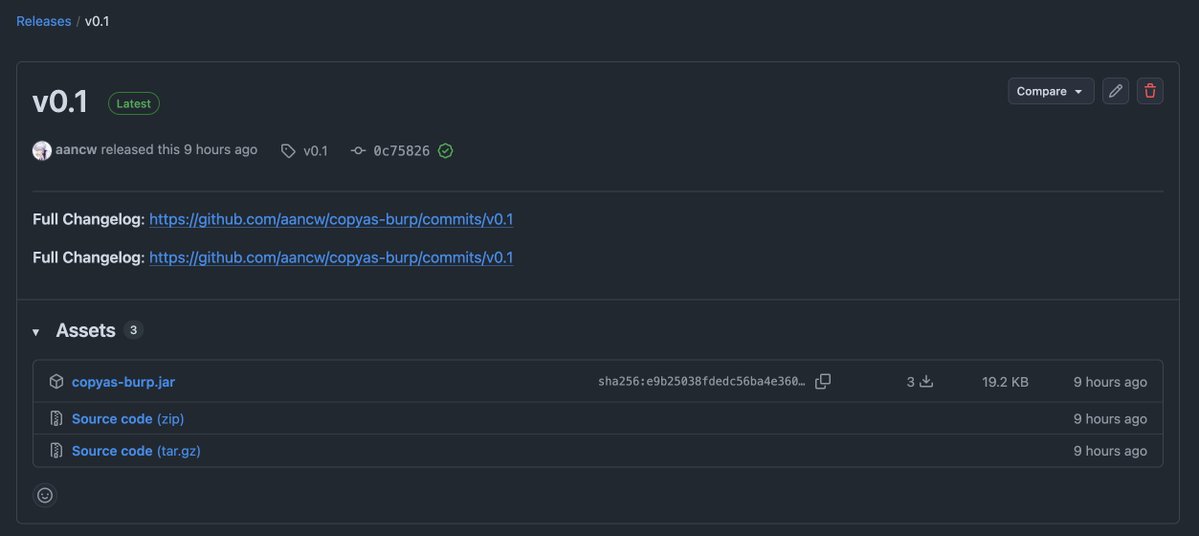Collapse the Assets section triangle

(36, 332)
